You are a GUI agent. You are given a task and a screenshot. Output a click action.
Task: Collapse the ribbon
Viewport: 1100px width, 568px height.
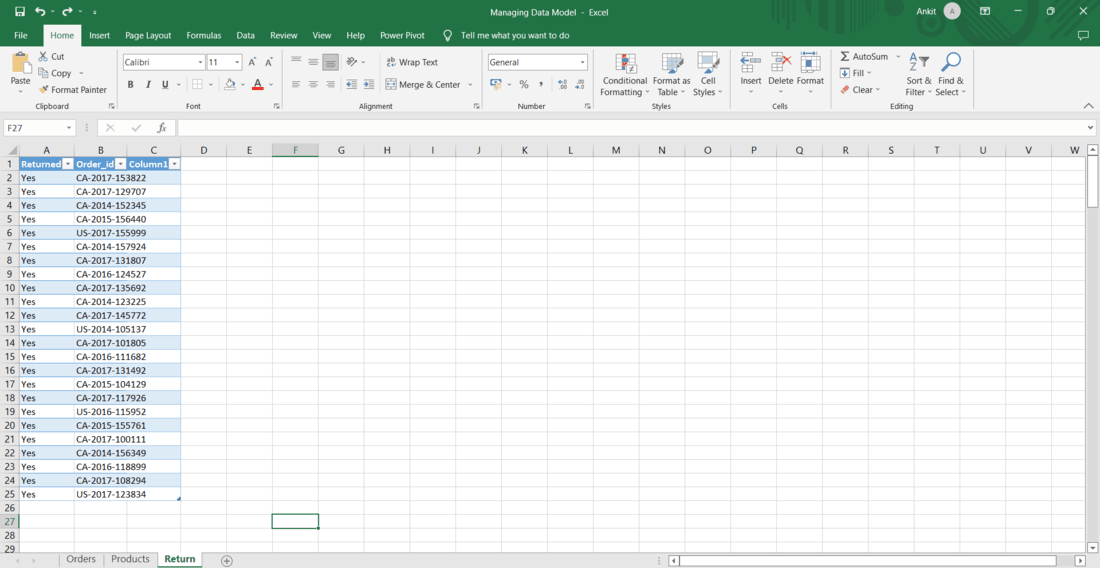[x=1088, y=106]
